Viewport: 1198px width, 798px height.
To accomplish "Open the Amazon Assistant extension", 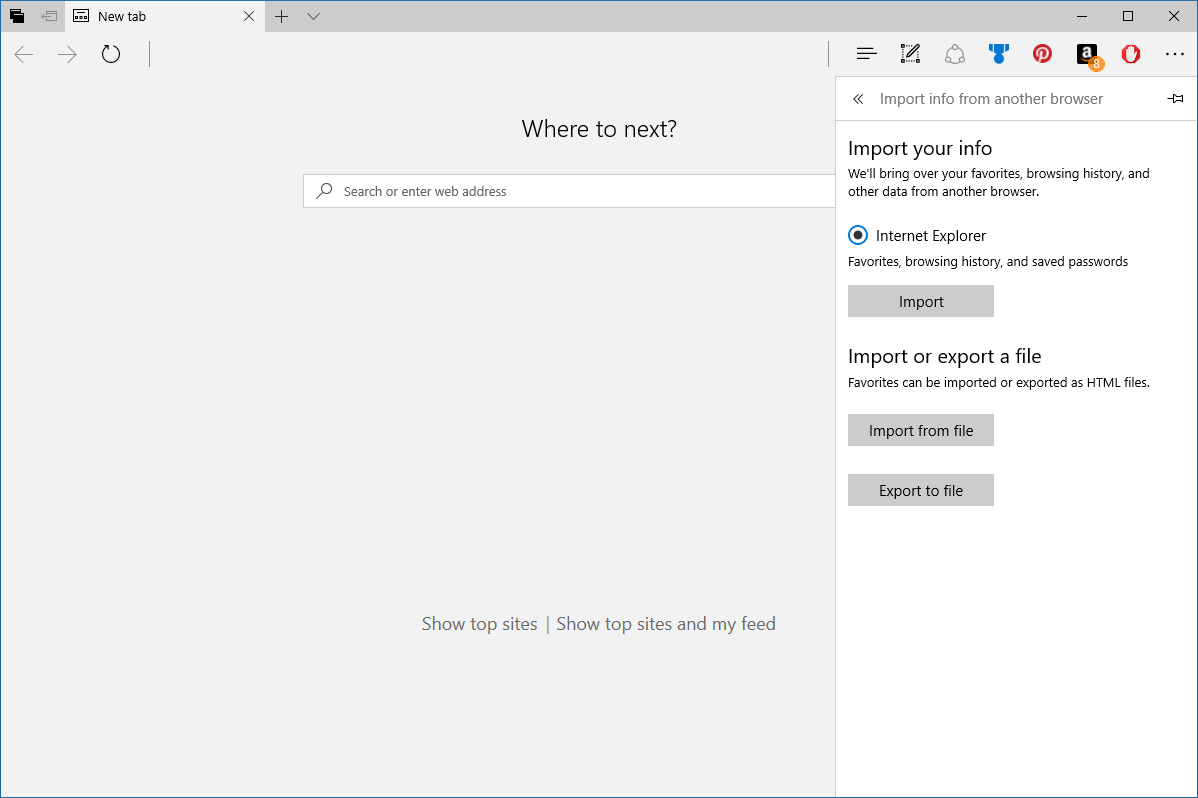I will [x=1086, y=54].
